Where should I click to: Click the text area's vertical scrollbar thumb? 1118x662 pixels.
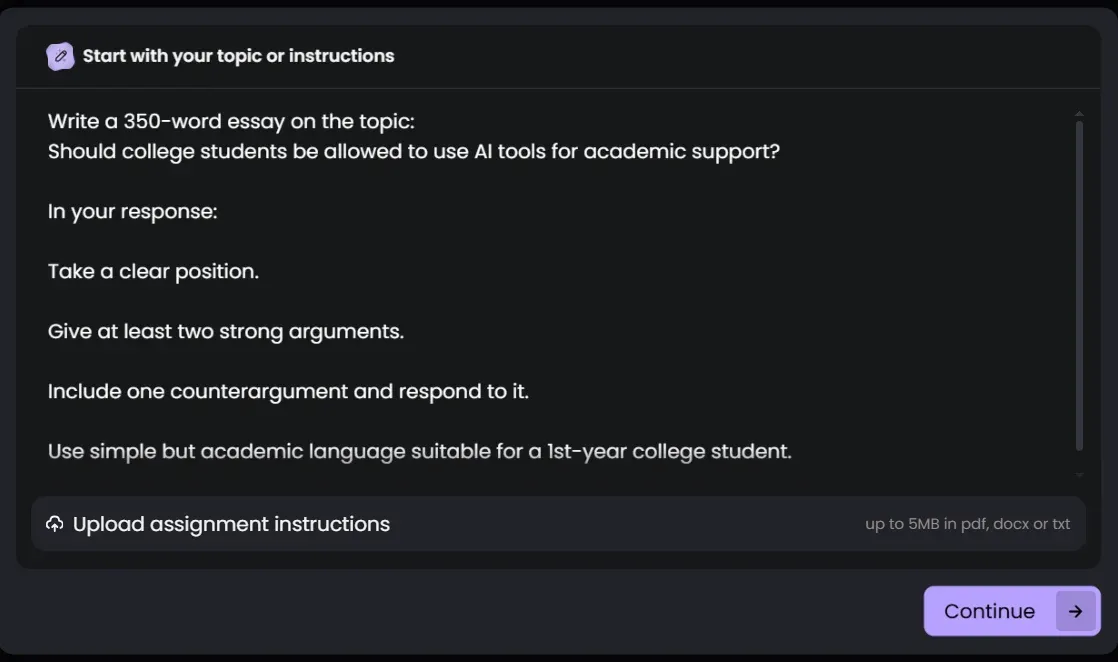point(1079,285)
